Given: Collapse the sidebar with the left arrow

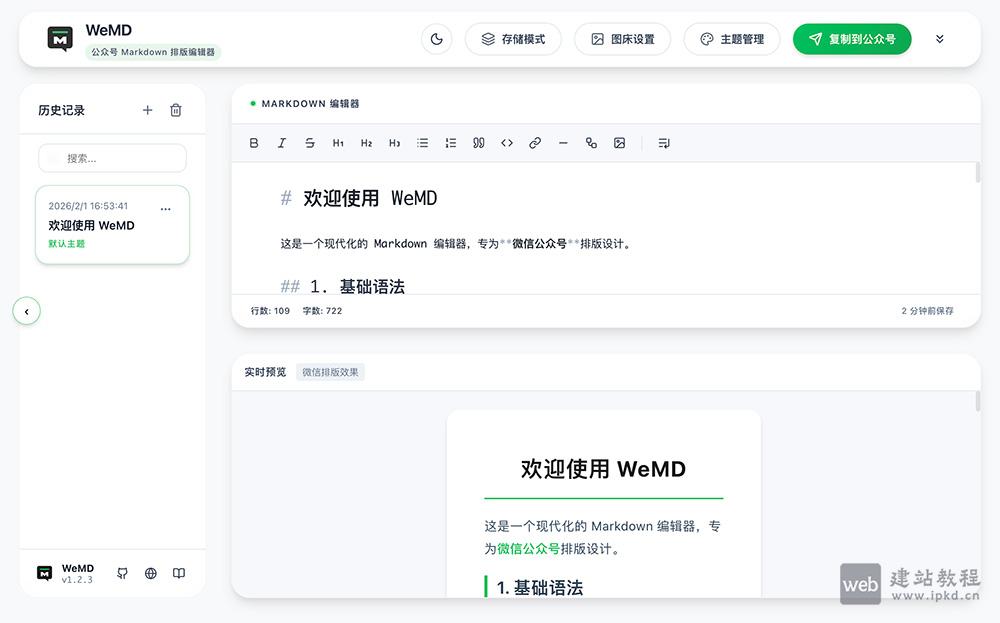Looking at the screenshot, I should (x=26, y=311).
